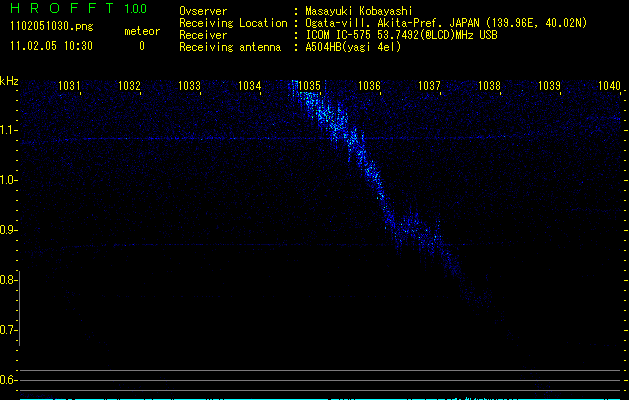This screenshot has height=400, width=629.
Task: Click the Ovserver field label
Action: click(203, 11)
